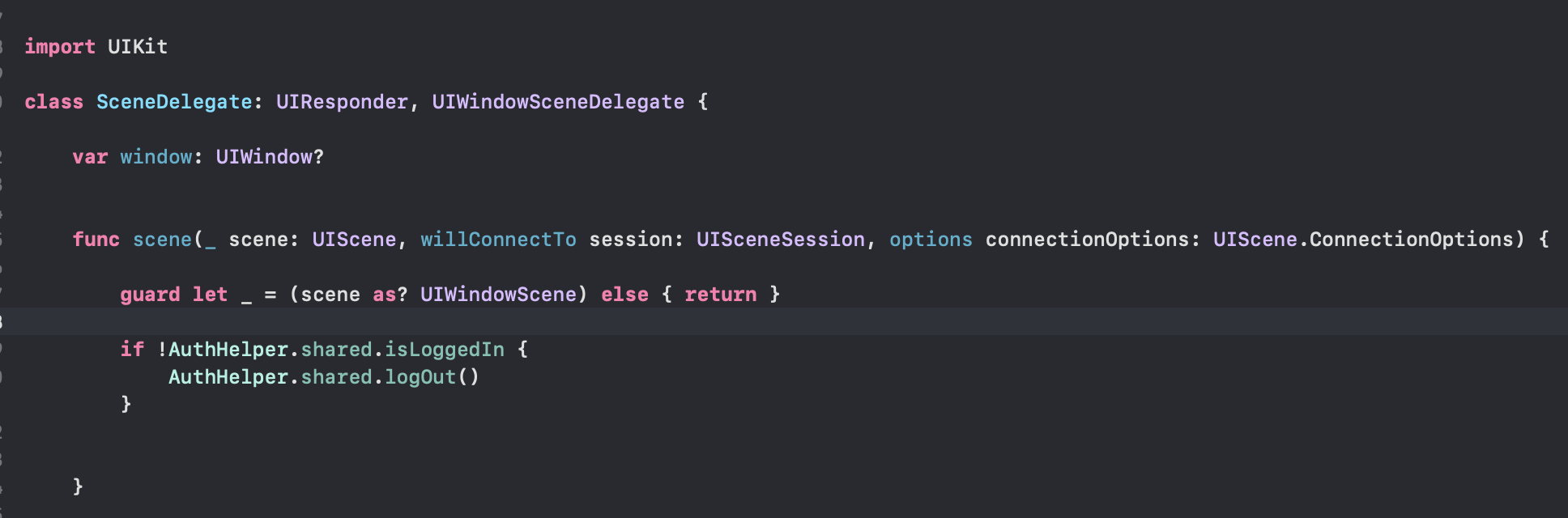Viewport: 1568px width, 518px height.
Task: Click the "if" keyword
Action: click(132, 350)
